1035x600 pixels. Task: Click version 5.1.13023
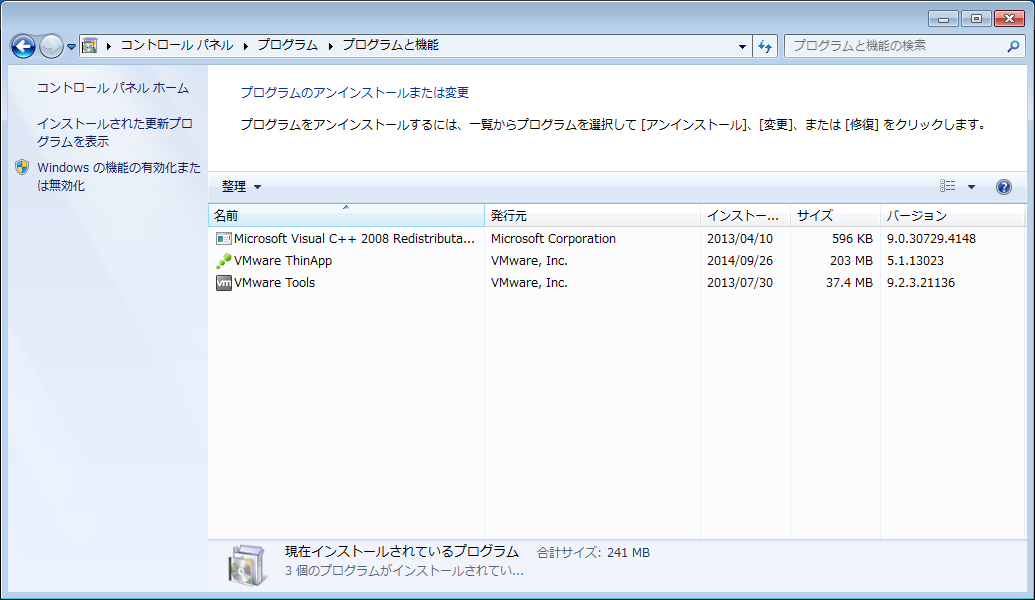click(x=915, y=261)
